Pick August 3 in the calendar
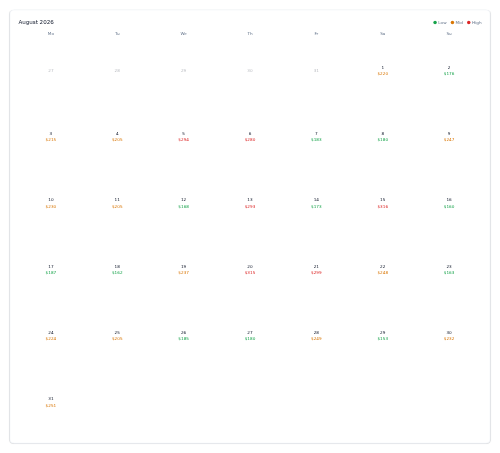Screen dimensions: 500x453 (x=51, y=136)
